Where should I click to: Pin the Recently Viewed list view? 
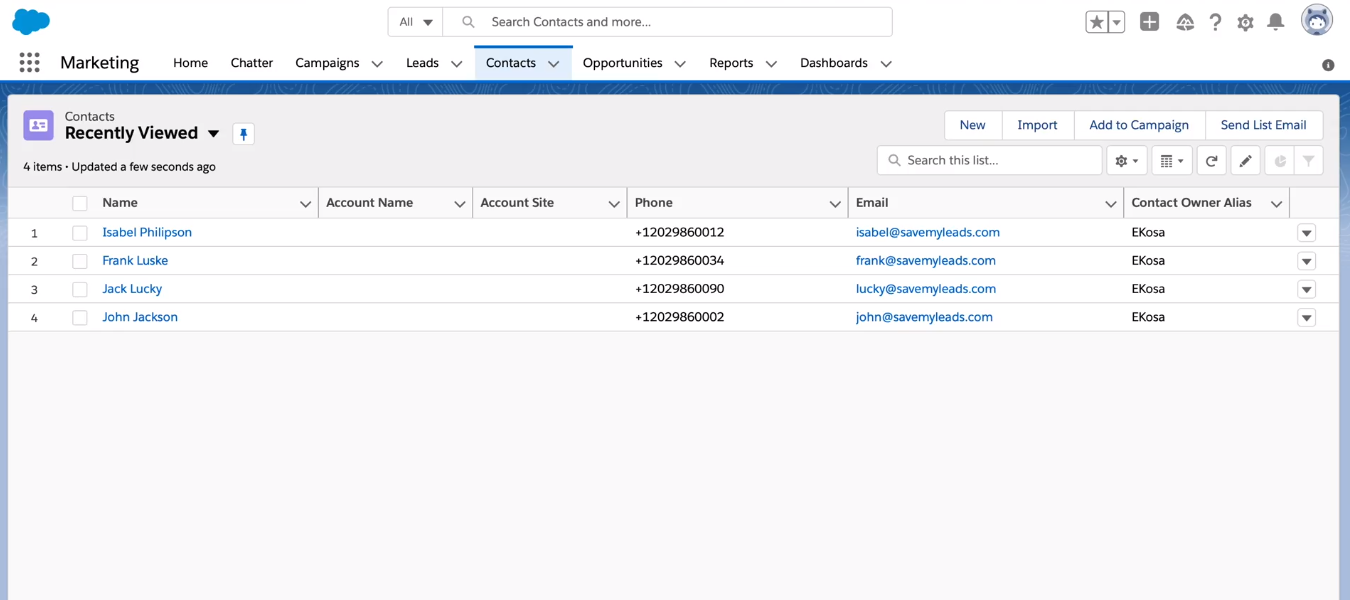[x=243, y=134]
